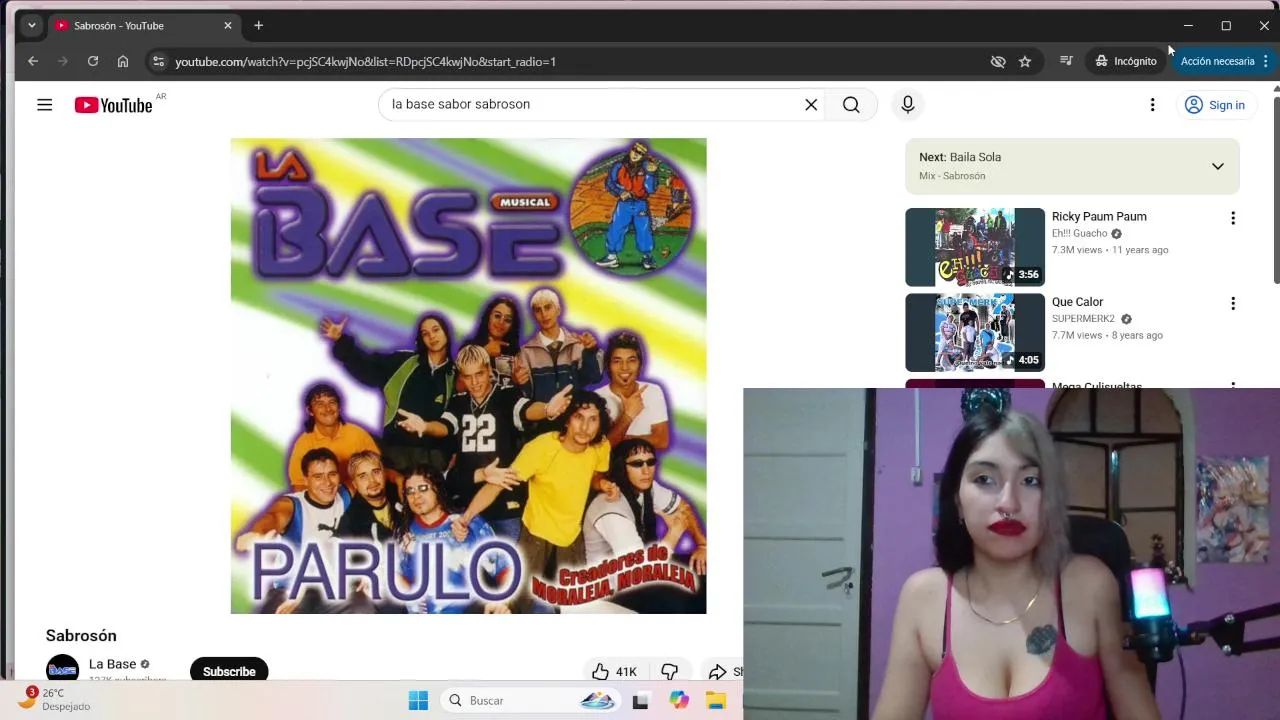Visit the Eh!!! Guacho channel
The width and height of the screenshot is (1280, 720).
pyautogui.click(x=1079, y=233)
